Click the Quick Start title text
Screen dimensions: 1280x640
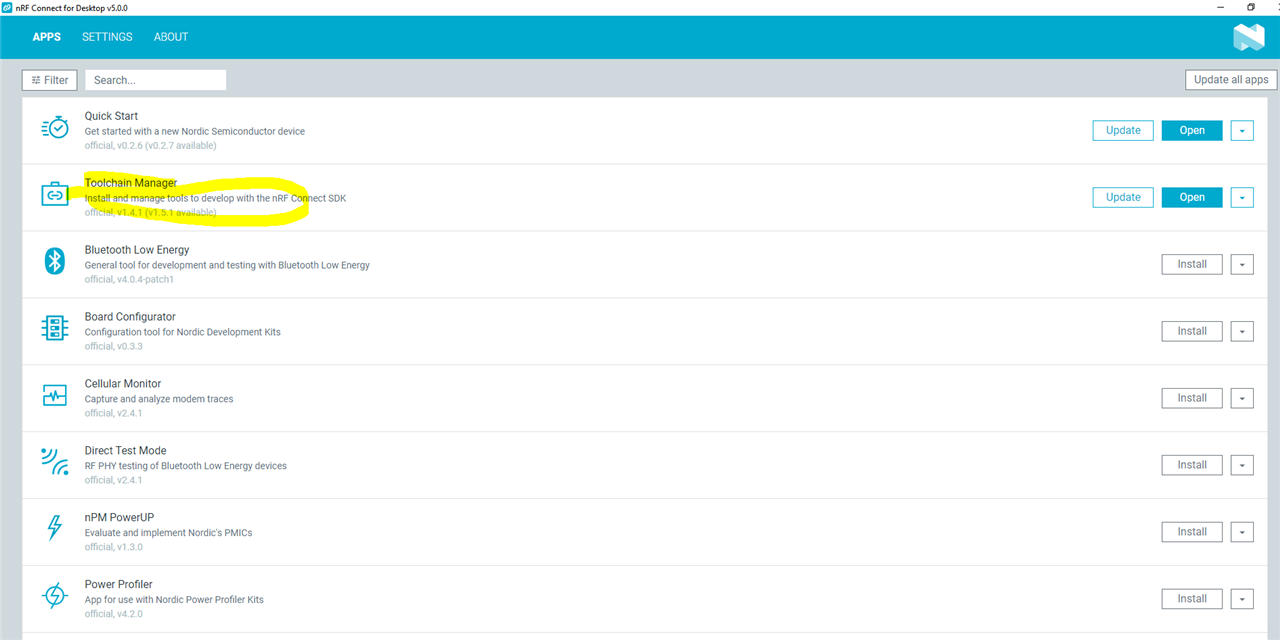tap(111, 116)
